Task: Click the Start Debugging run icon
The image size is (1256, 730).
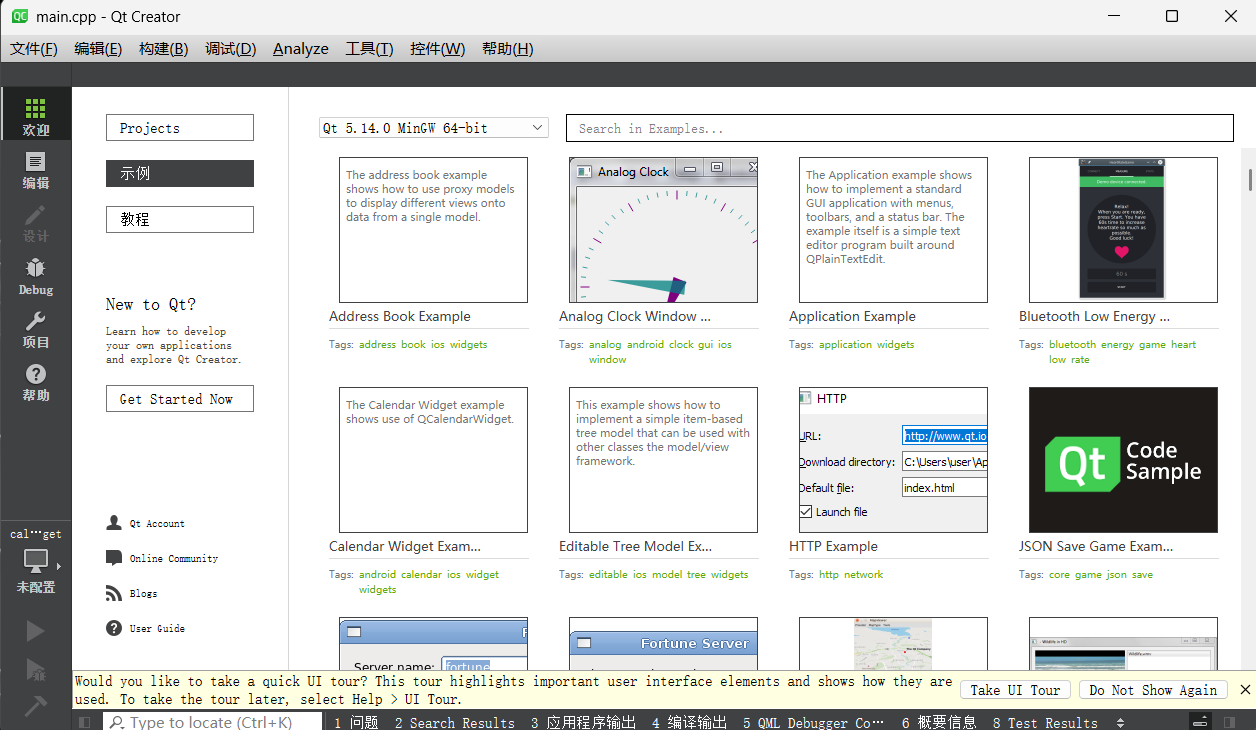Action: [x=35, y=668]
